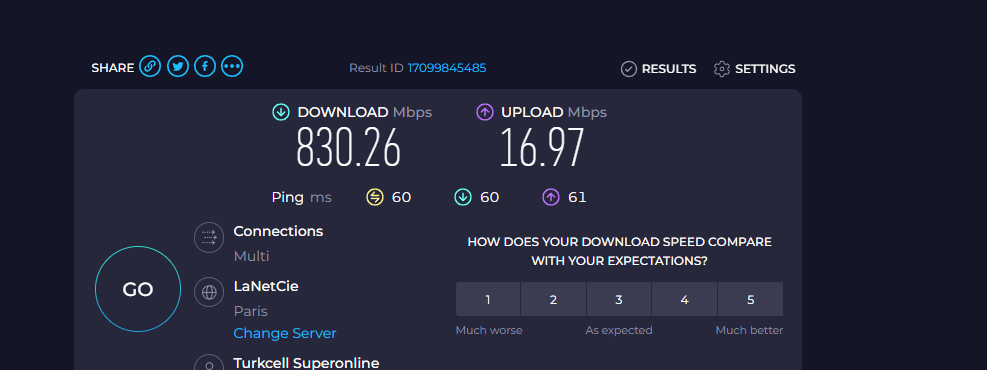
Task: Click the download ping teal icon
Action: (463, 198)
